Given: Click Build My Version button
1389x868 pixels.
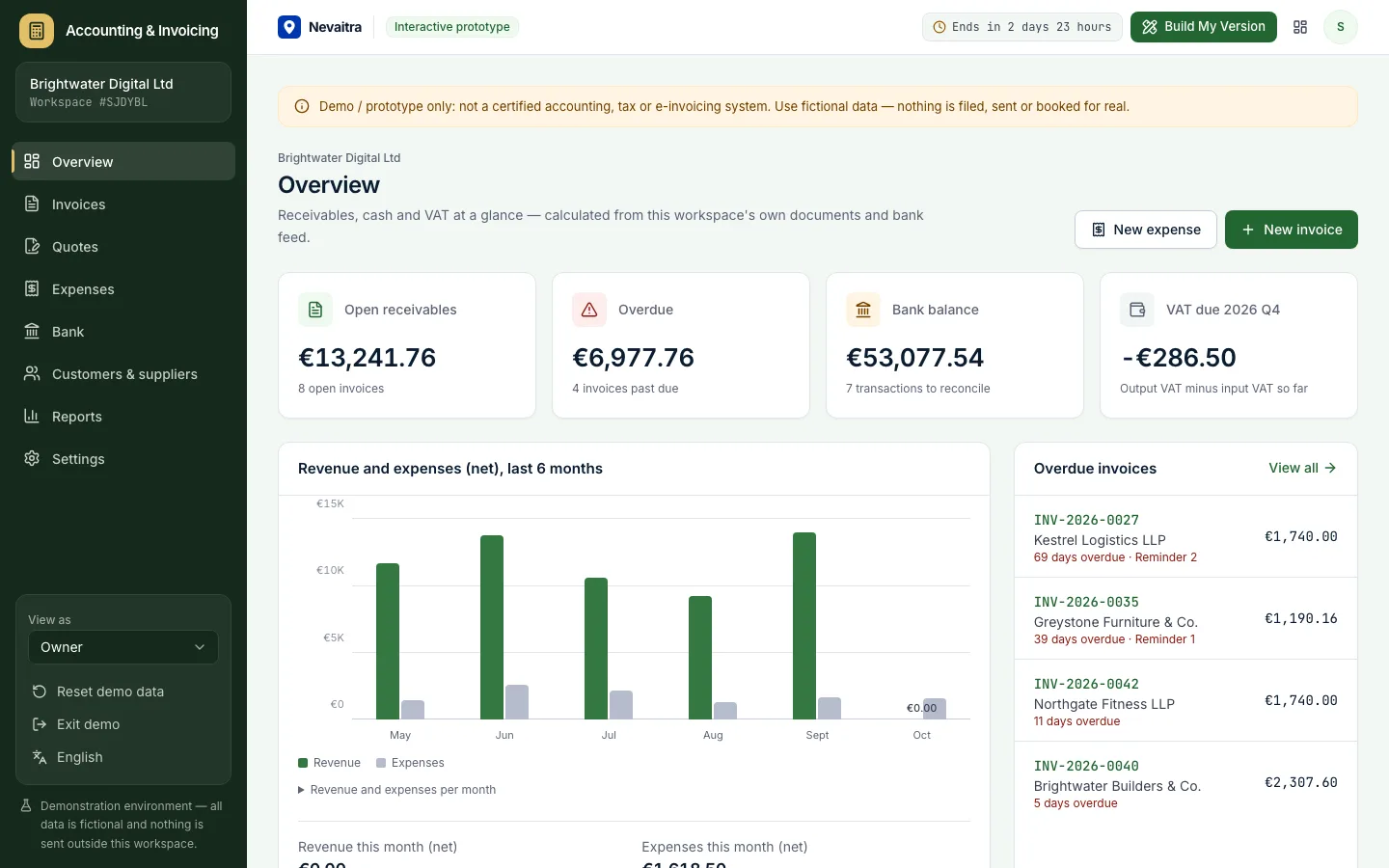Looking at the screenshot, I should [x=1204, y=27].
